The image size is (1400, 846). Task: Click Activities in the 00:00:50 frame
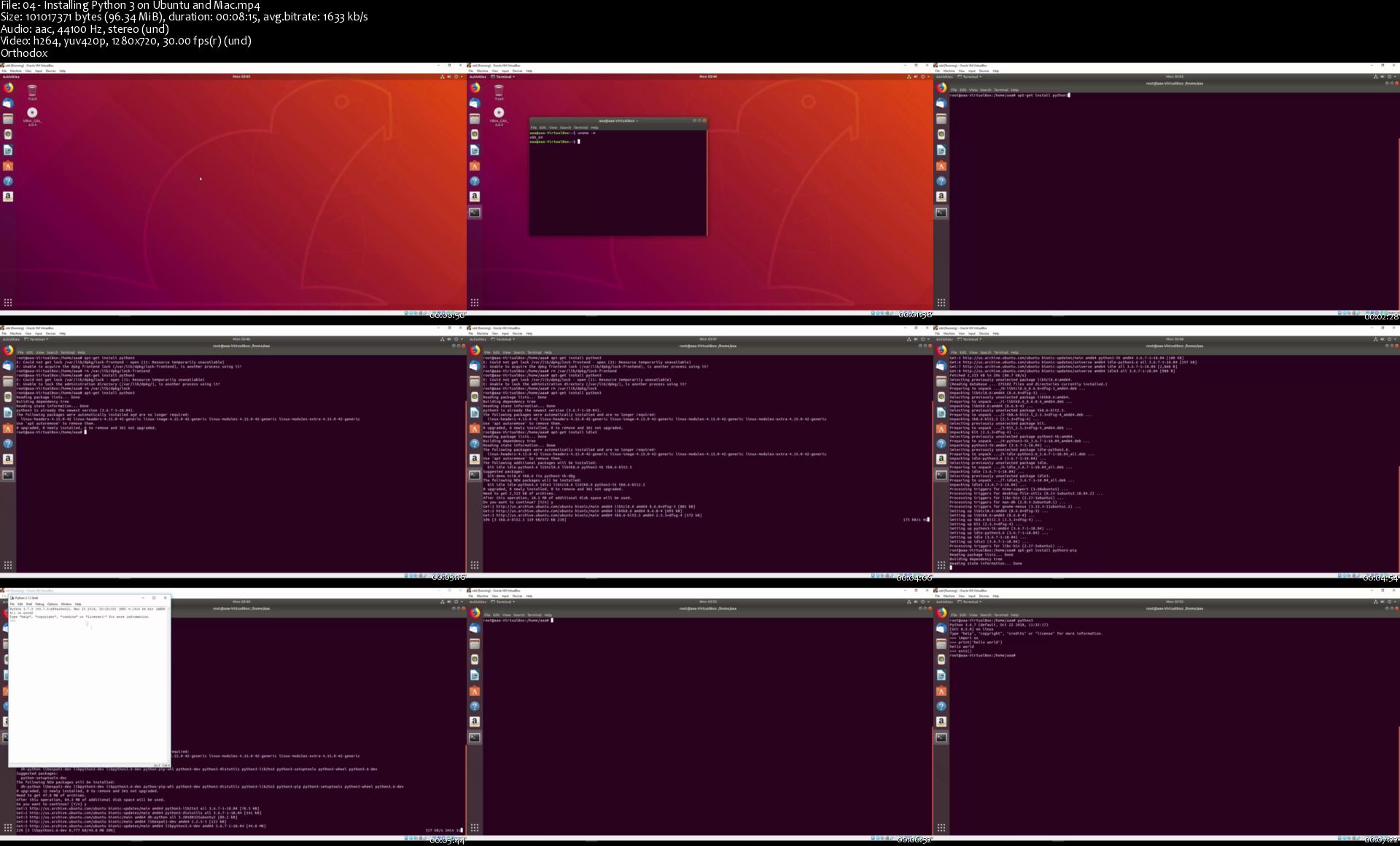click(x=10, y=77)
